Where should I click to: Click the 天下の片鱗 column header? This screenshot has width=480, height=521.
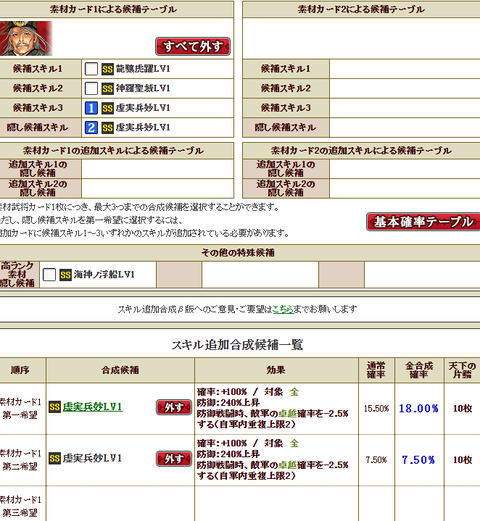click(462, 370)
